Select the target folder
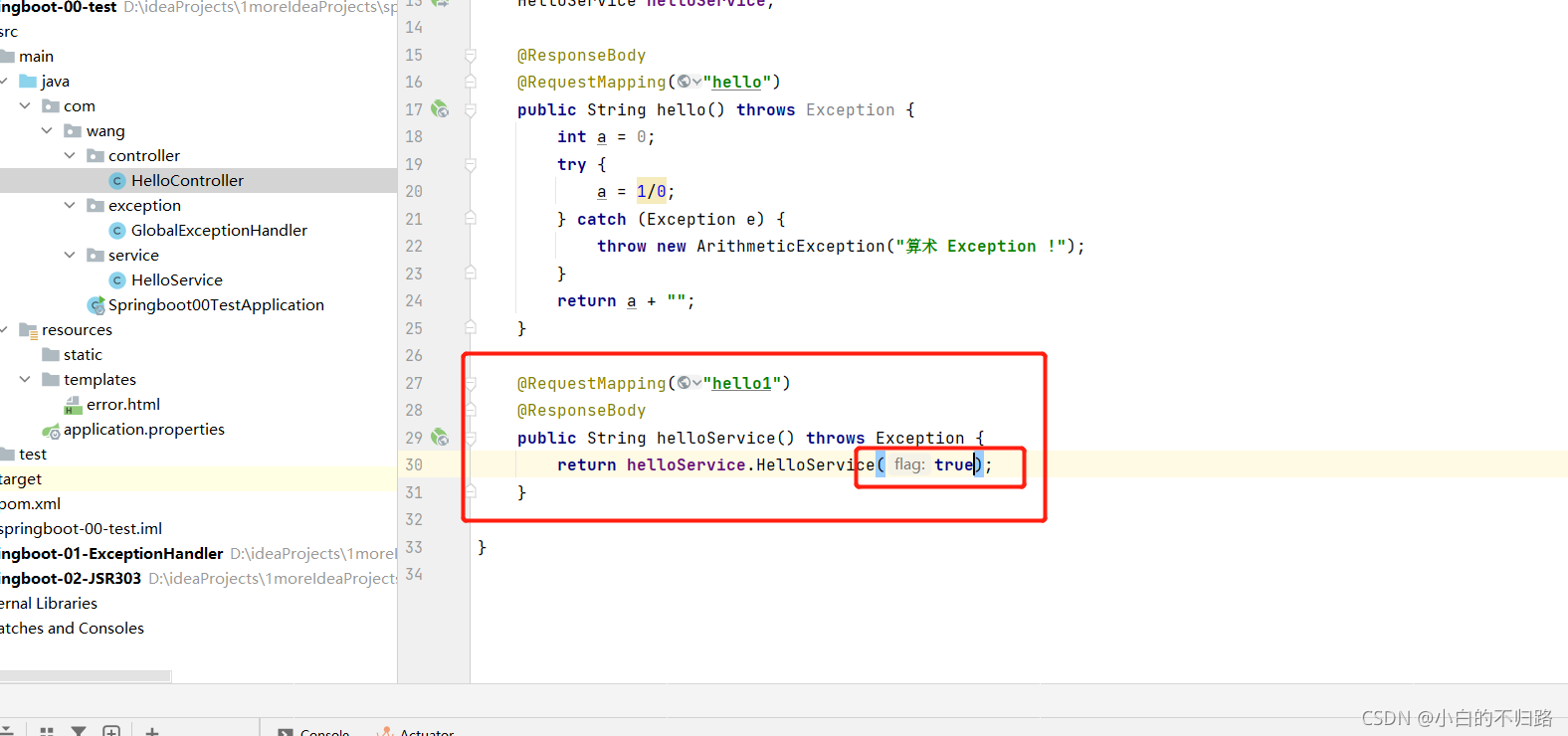The height and width of the screenshot is (736, 1568). (x=21, y=478)
